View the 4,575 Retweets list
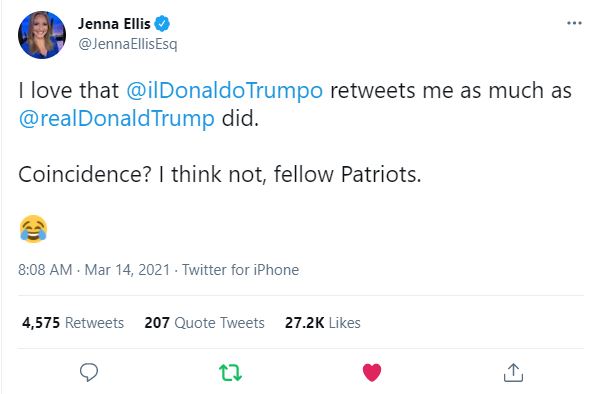 pyautogui.click(x=73, y=323)
